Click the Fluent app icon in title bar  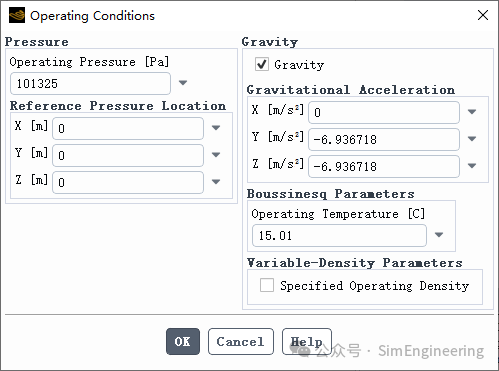(17, 16)
